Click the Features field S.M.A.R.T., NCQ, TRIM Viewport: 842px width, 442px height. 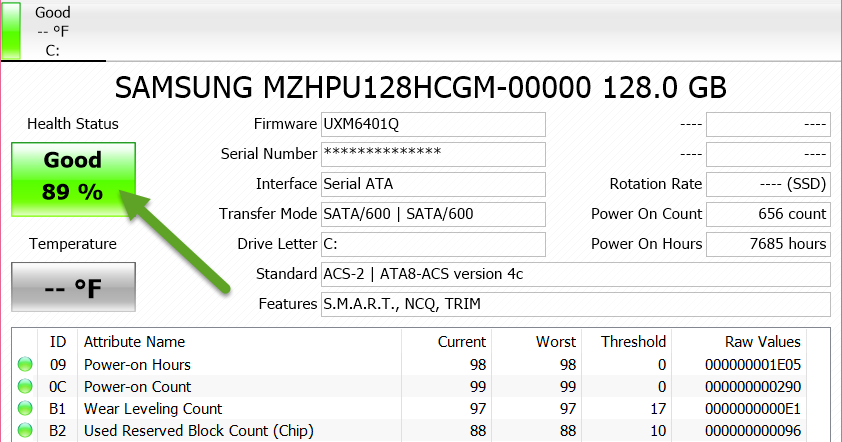click(x=576, y=305)
